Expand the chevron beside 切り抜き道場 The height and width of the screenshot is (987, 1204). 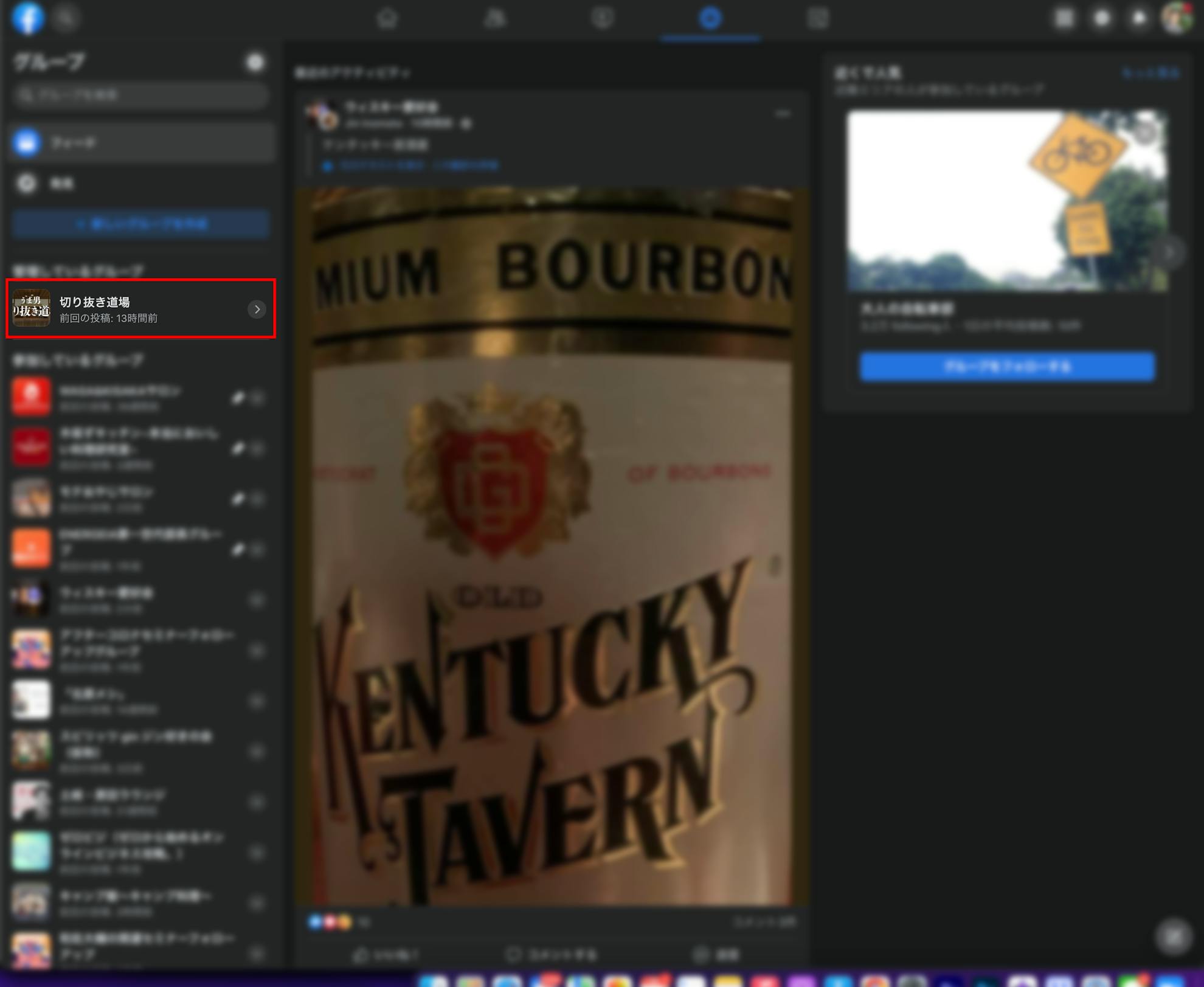257,310
